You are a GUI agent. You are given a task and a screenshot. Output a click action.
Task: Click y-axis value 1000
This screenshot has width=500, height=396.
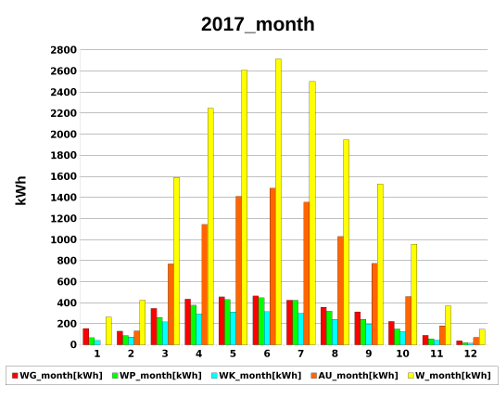[63, 240]
